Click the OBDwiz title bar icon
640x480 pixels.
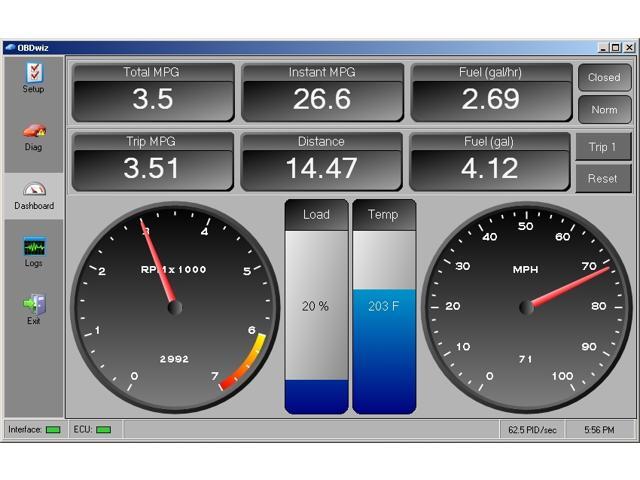pyautogui.click(x=10, y=47)
